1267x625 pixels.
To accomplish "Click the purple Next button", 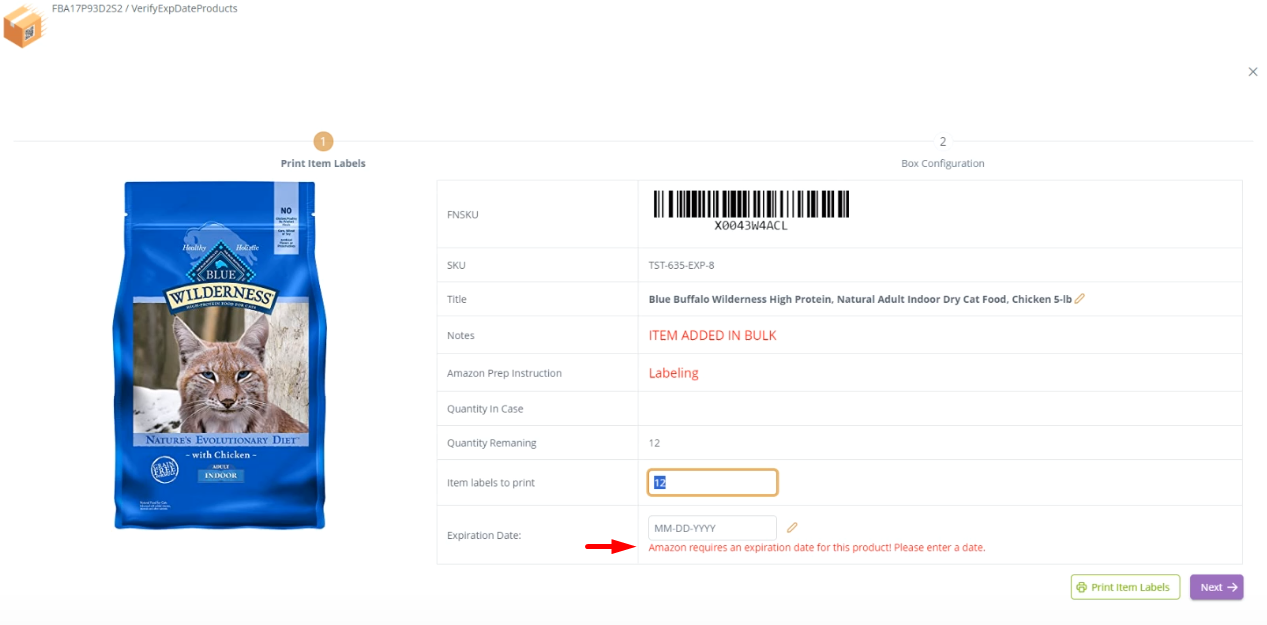I will pos(1216,587).
